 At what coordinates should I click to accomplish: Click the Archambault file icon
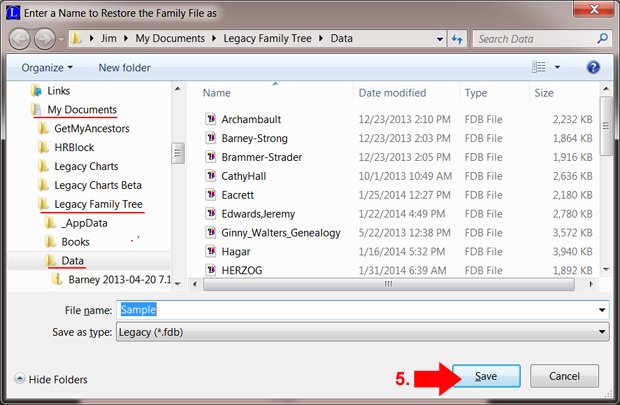[x=211, y=119]
